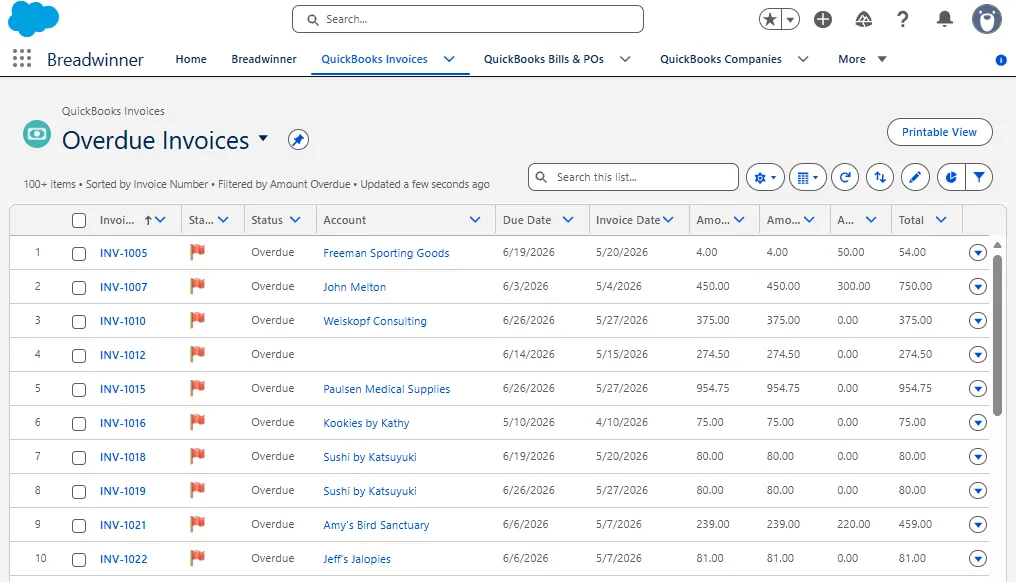Open the Select List Display table menu
This screenshot has height=582, width=1016.
tap(807, 177)
